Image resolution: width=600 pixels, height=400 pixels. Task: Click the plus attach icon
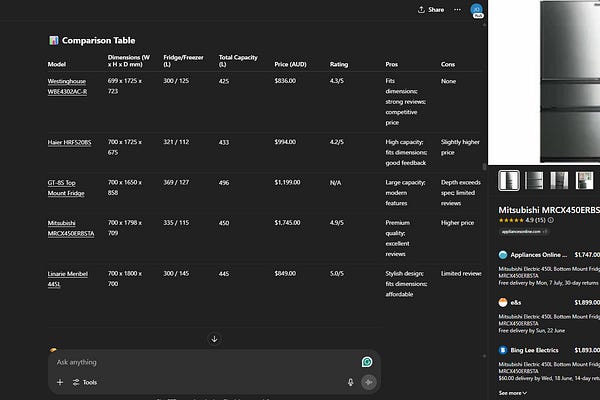point(60,382)
